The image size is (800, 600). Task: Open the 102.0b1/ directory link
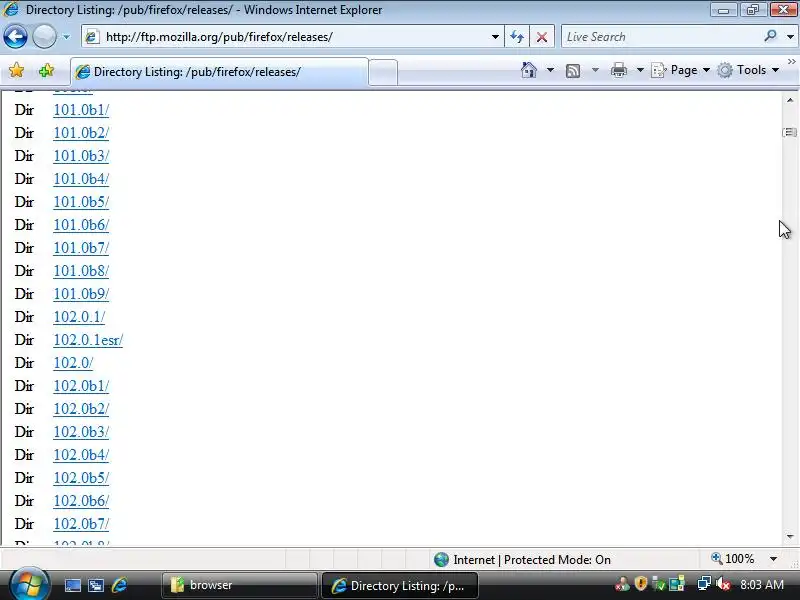(x=81, y=386)
